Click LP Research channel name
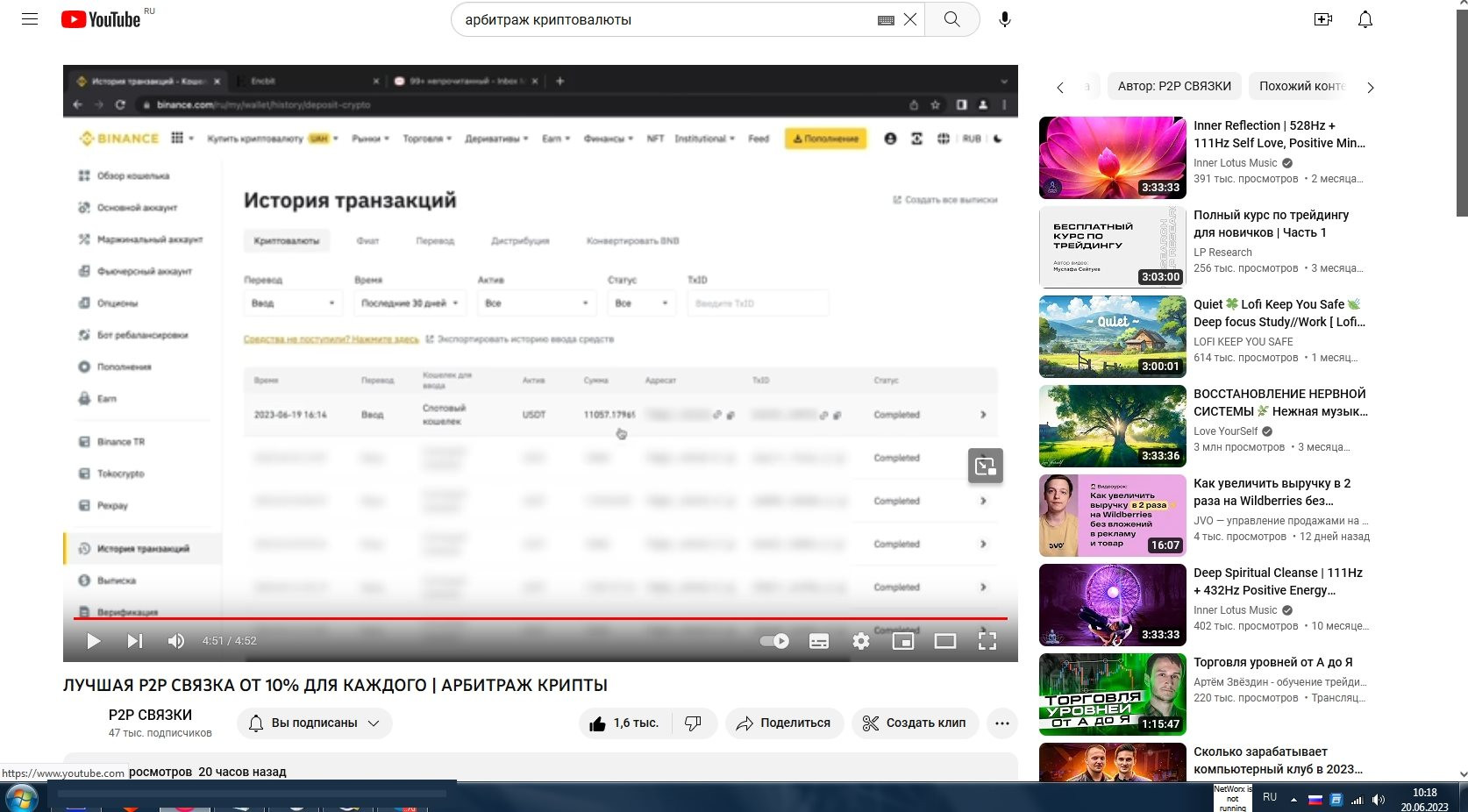Viewport: 1468px width, 812px height. pyautogui.click(x=1222, y=253)
